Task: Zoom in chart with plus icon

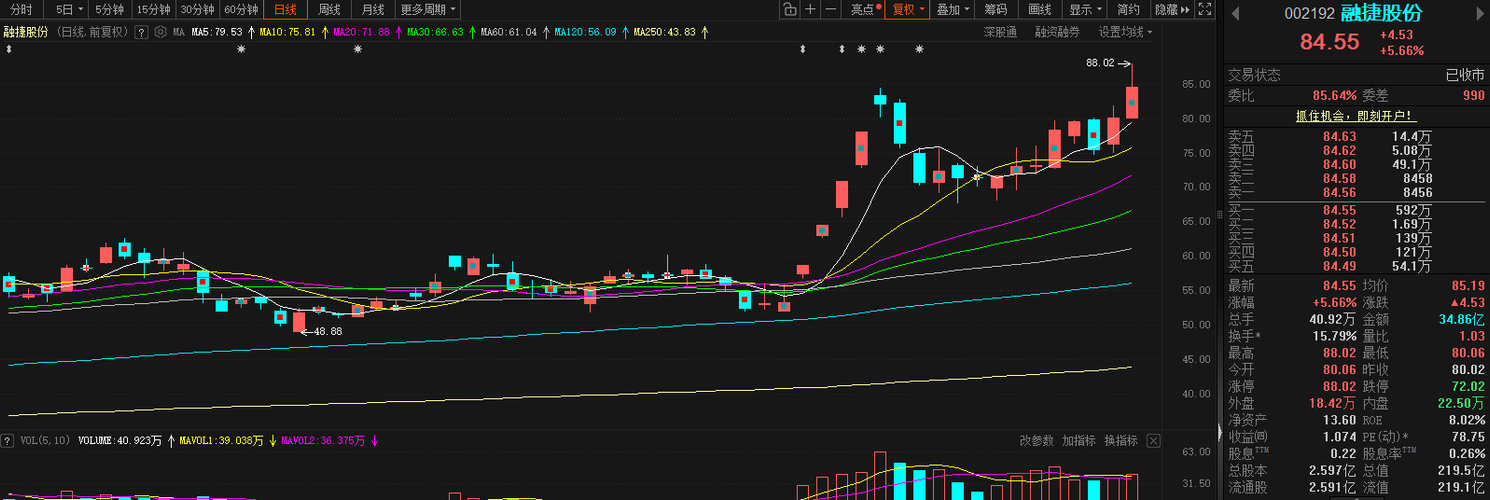Action: pos(810,10)
